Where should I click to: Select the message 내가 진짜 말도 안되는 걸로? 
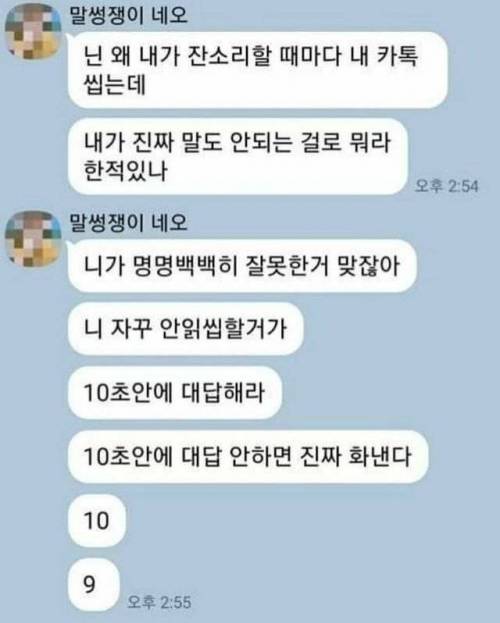[238, 156]
